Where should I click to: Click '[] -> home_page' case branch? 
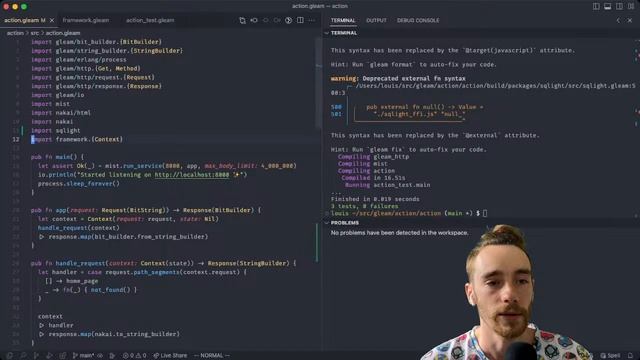point(71,281)
